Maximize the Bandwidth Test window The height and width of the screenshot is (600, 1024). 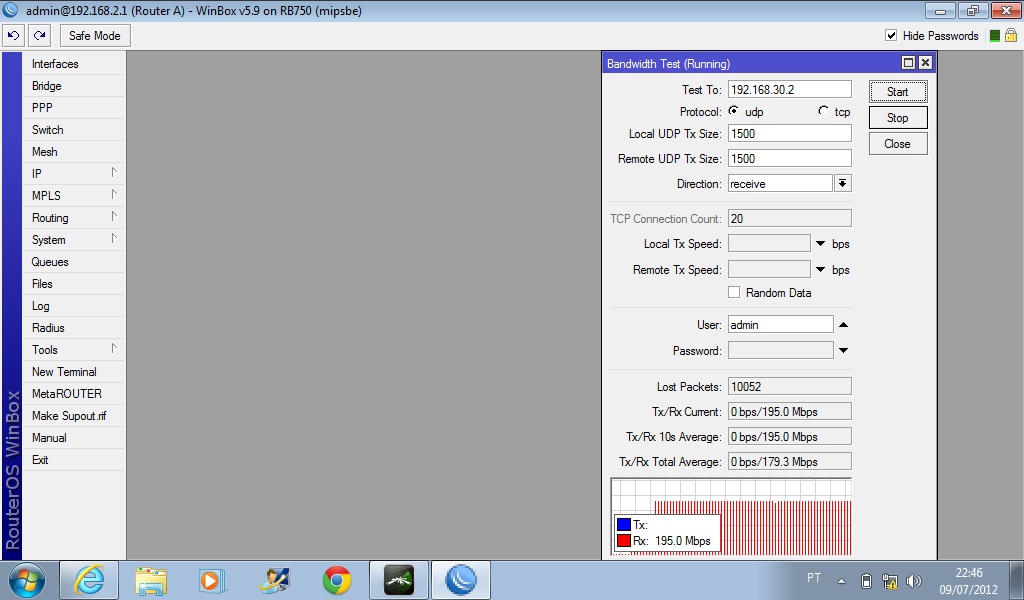click(x=908, y=63)
